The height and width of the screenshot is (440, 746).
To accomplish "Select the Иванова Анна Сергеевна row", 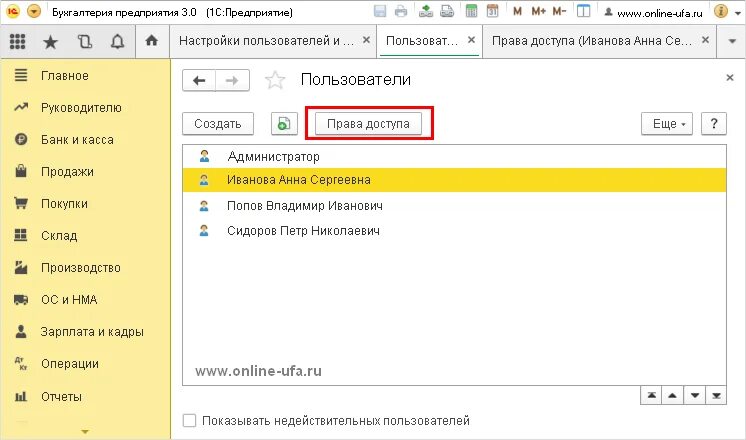I will tap(454, 180).
